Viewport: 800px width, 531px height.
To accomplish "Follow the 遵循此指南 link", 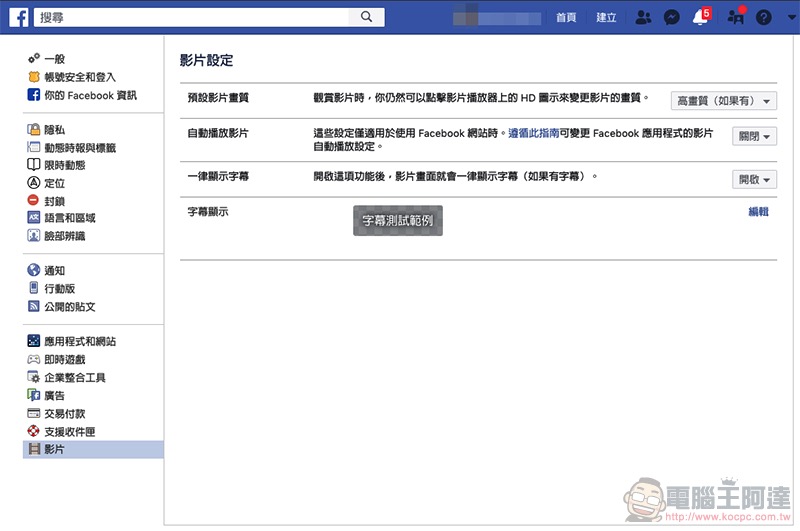I will click(x=534, y=133).
